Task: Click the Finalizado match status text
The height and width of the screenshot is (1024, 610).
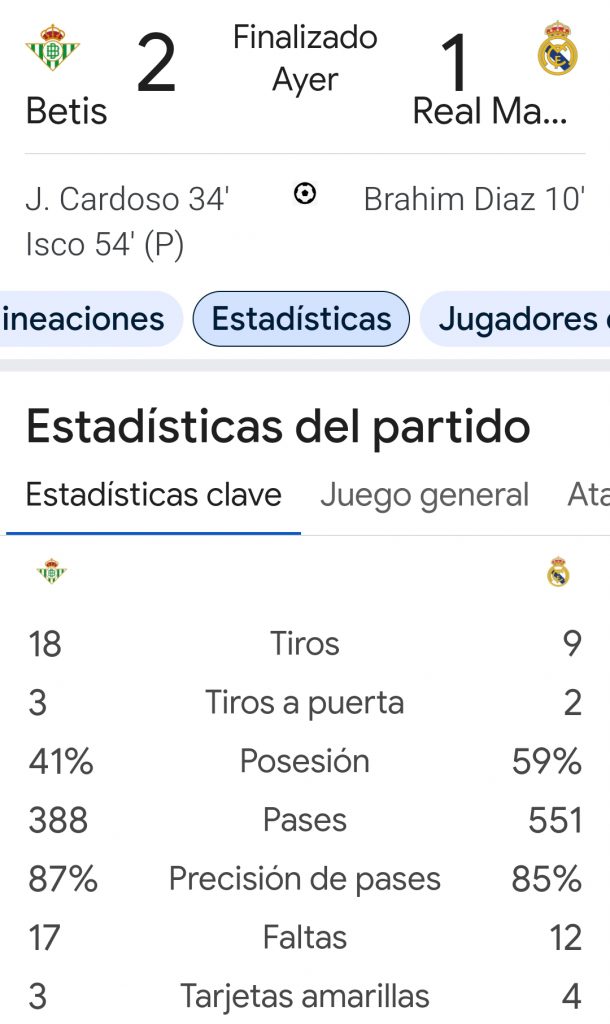Action: (x=305, y=38)
